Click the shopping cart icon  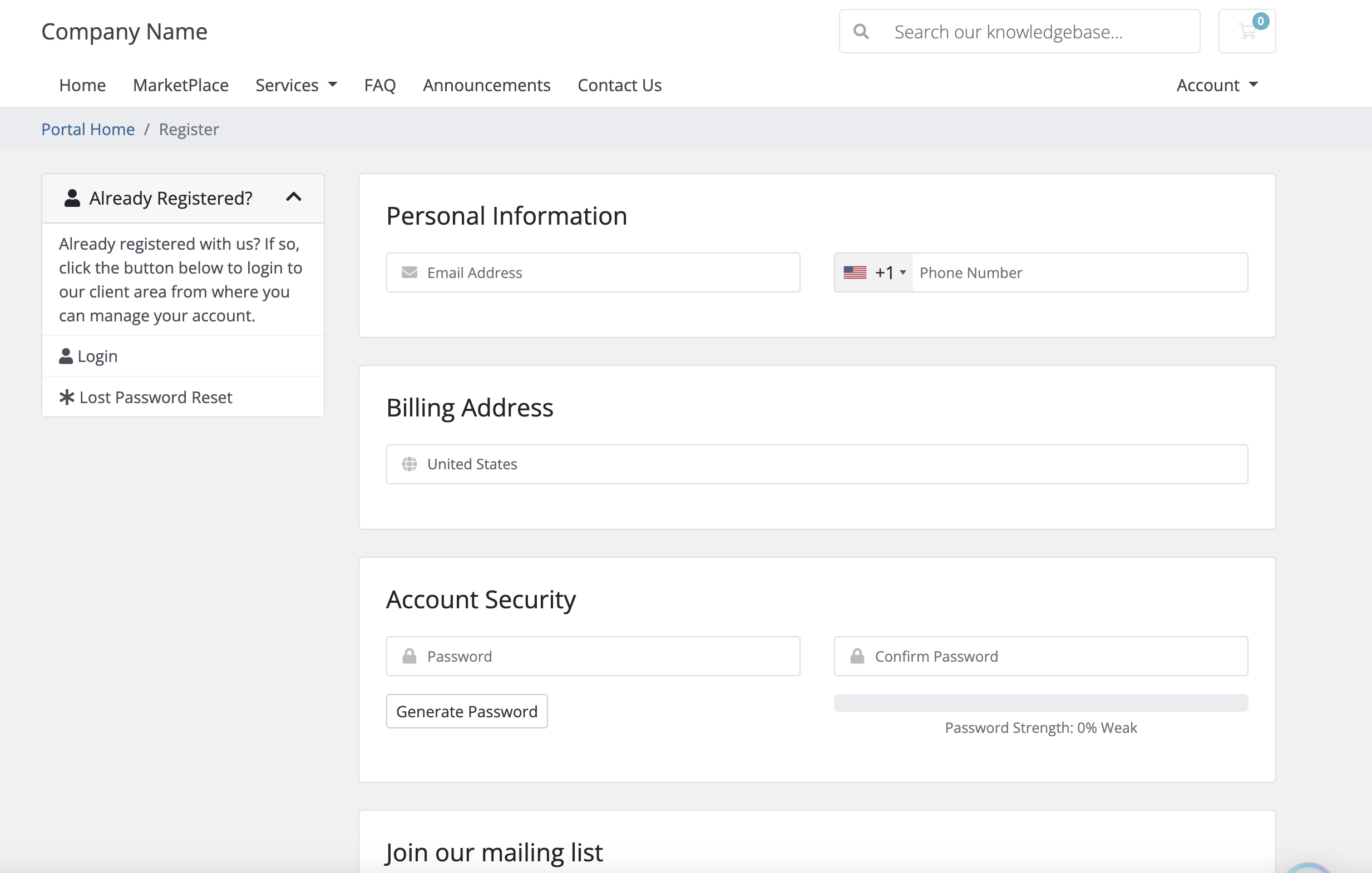[x=1247, y=31]
